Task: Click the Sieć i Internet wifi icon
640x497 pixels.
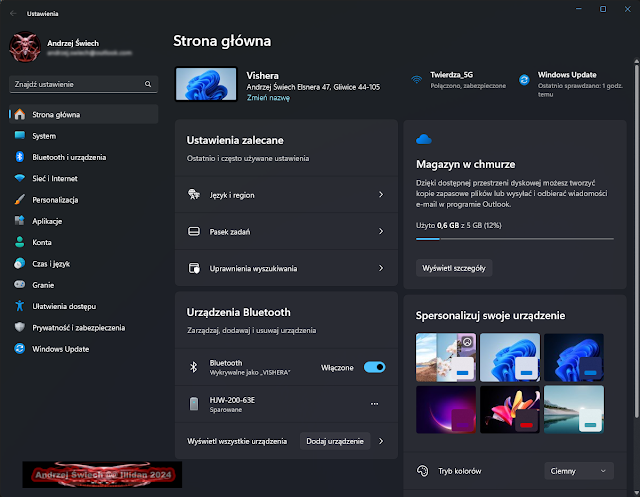Action: [x=20, y=178]
